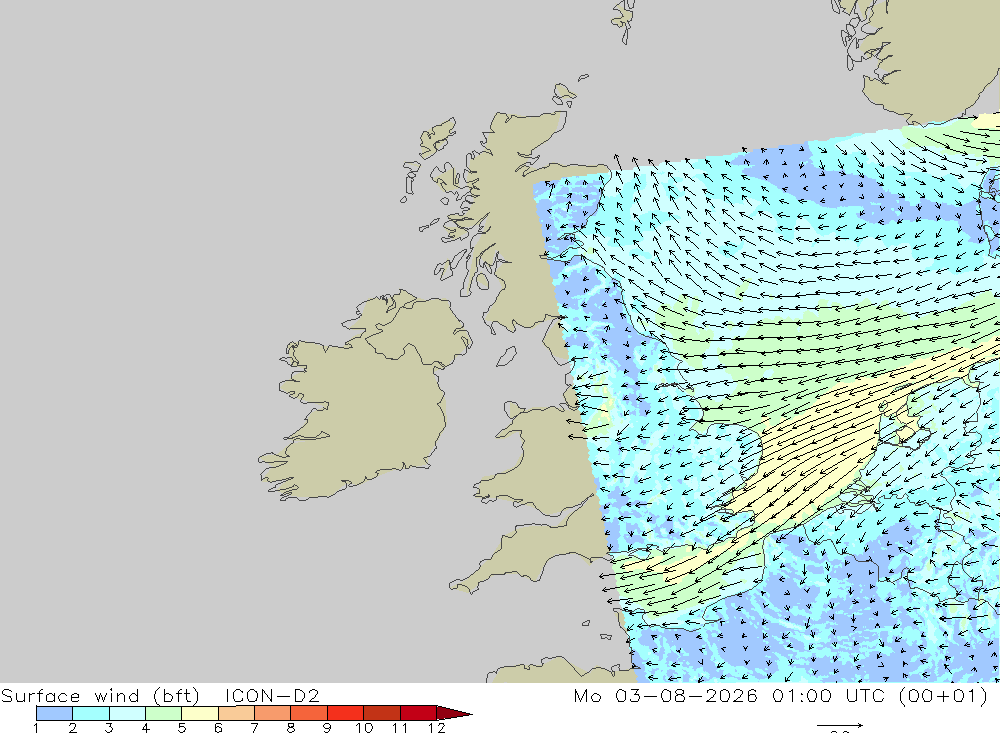Image resolution: width=1000 pixels, height=733 pixels.
Task: Click the Beaufort 8 orange-red swatch
Action: point(309,713)
